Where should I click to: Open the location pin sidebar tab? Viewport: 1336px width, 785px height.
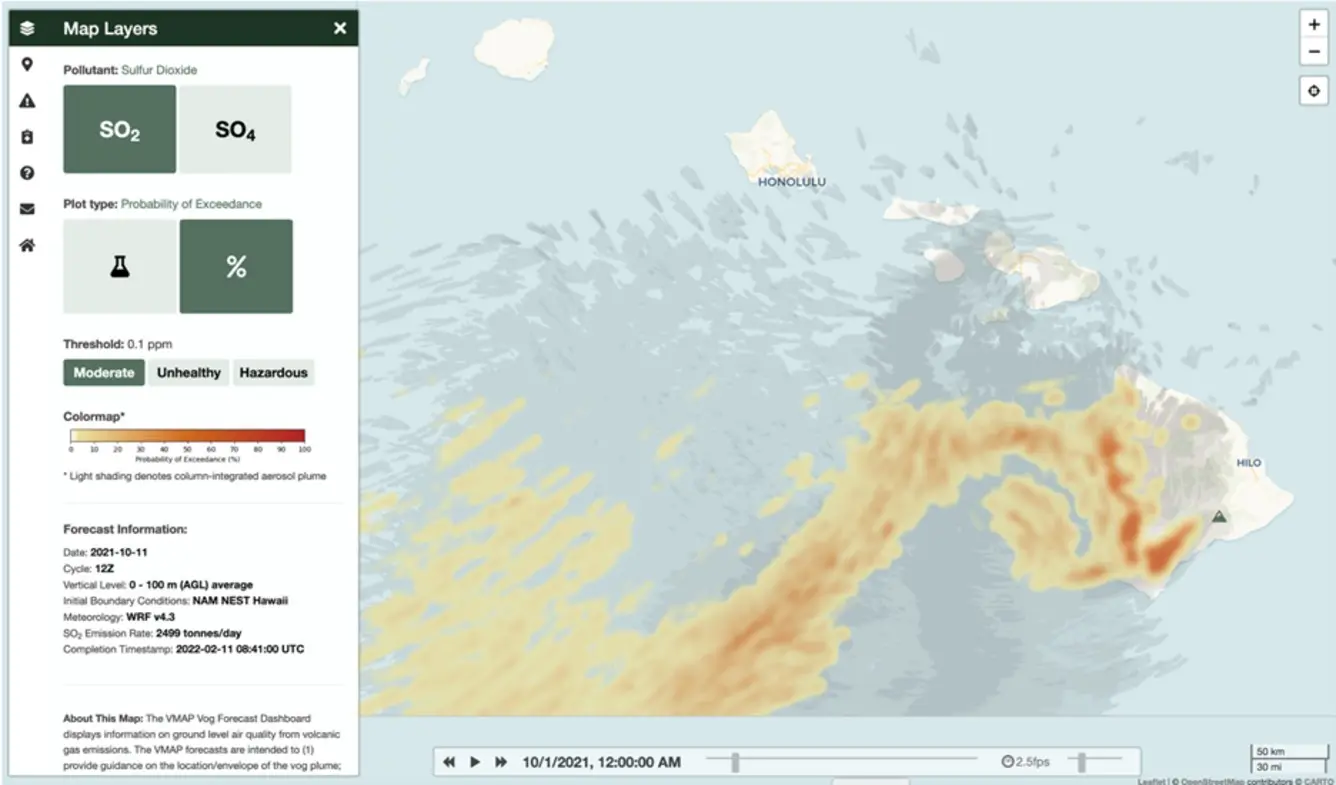[x=27, y=65]
